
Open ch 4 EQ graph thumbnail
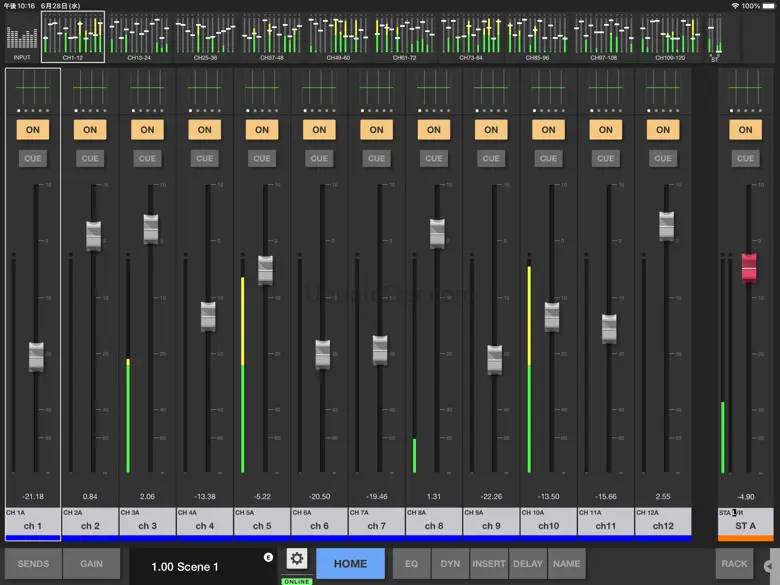(204, 88)
